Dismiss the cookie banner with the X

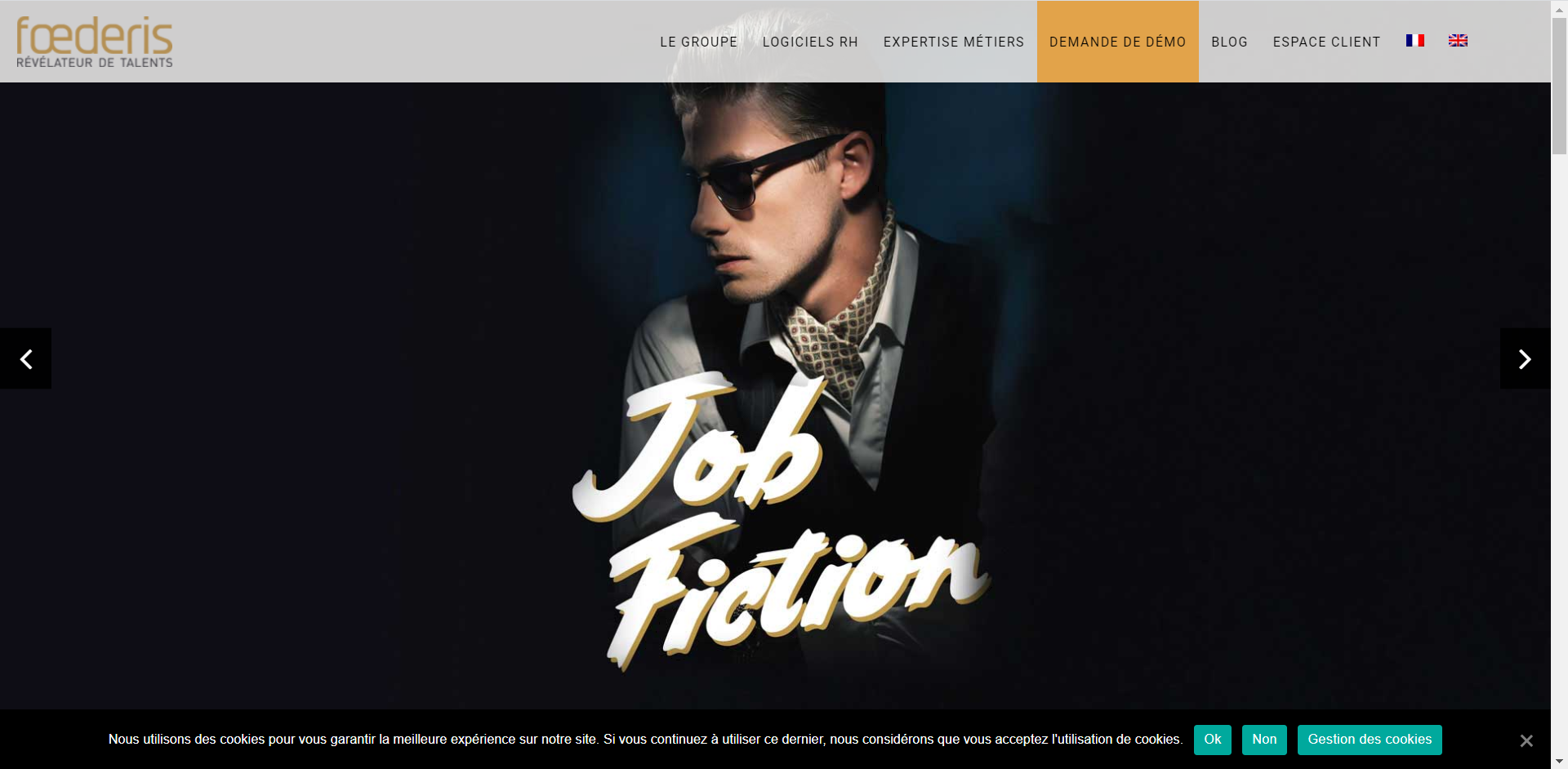[1526, 740]
